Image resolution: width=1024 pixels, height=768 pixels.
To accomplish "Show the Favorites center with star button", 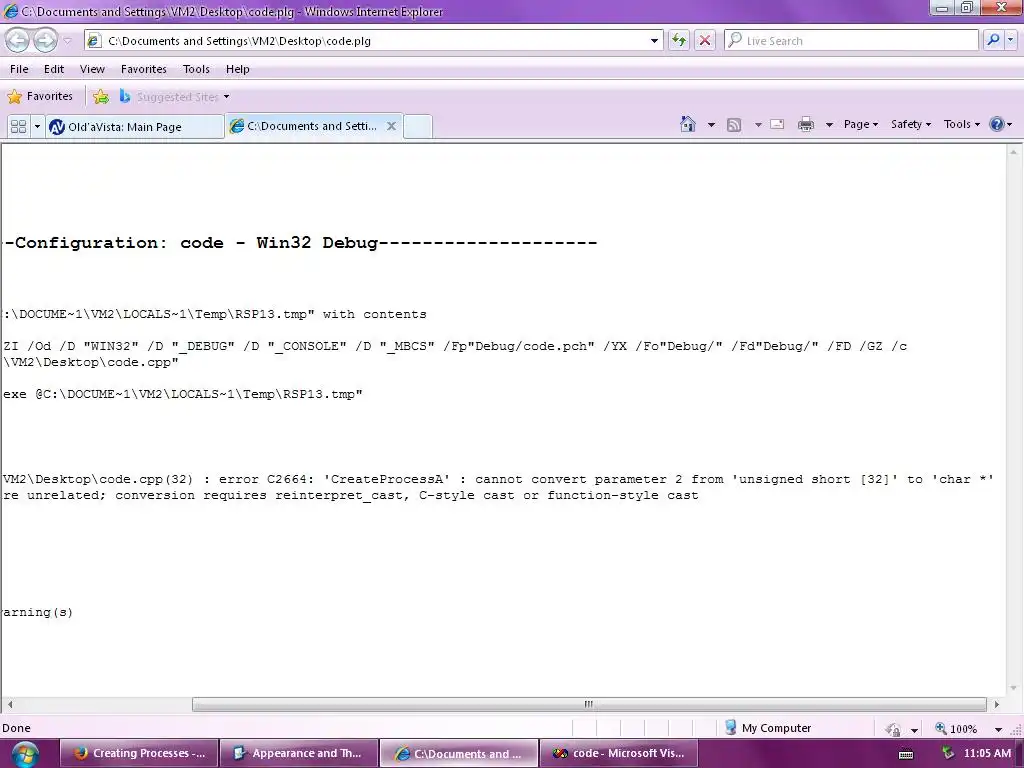I will [40, 97].
